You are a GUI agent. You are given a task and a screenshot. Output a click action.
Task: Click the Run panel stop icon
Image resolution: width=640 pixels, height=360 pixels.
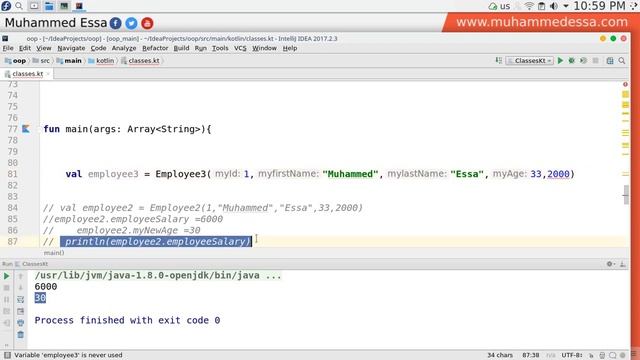[x=7, y=288]
